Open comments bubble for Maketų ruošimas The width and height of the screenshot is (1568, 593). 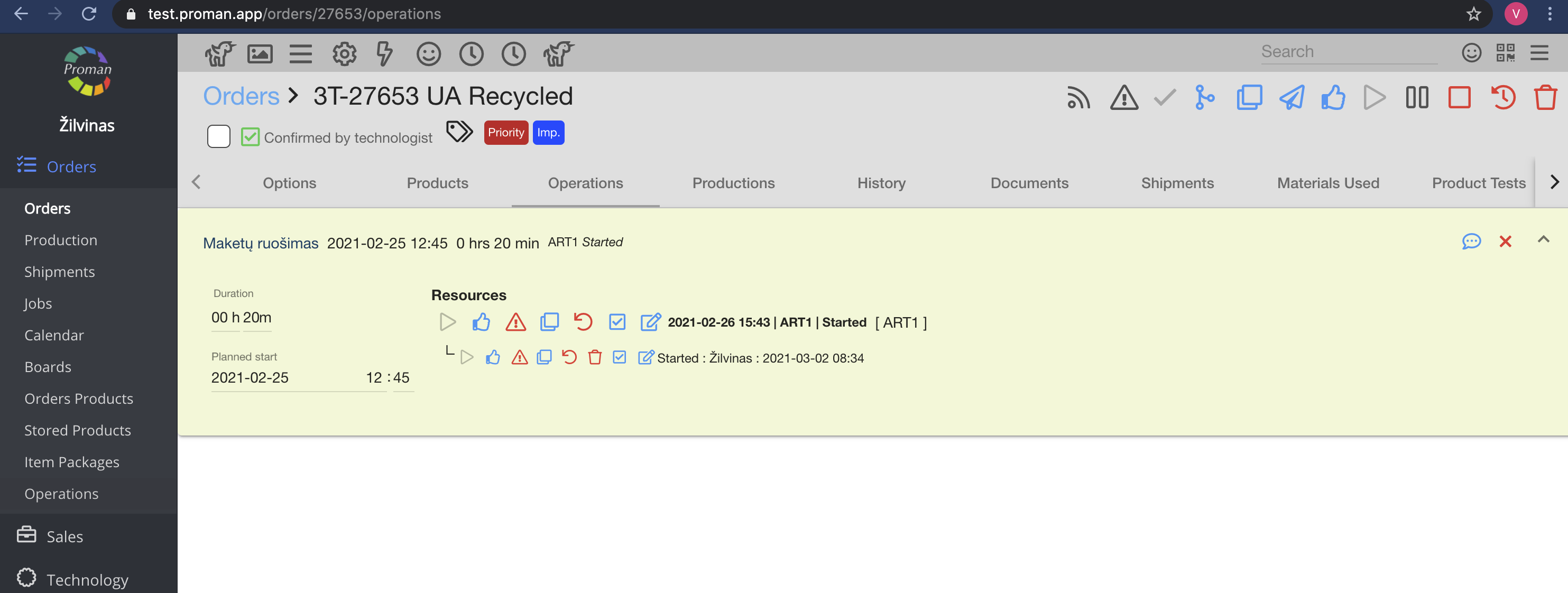pos(1471,242)
